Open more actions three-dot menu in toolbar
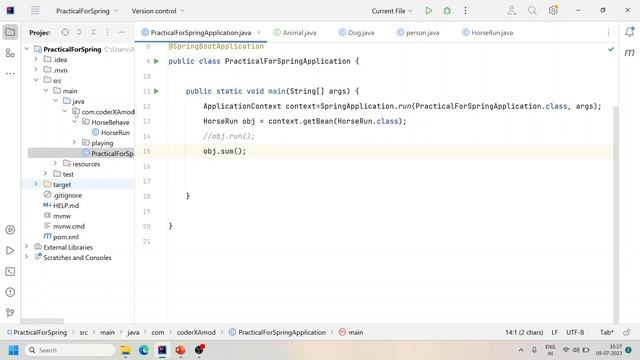 465,11
